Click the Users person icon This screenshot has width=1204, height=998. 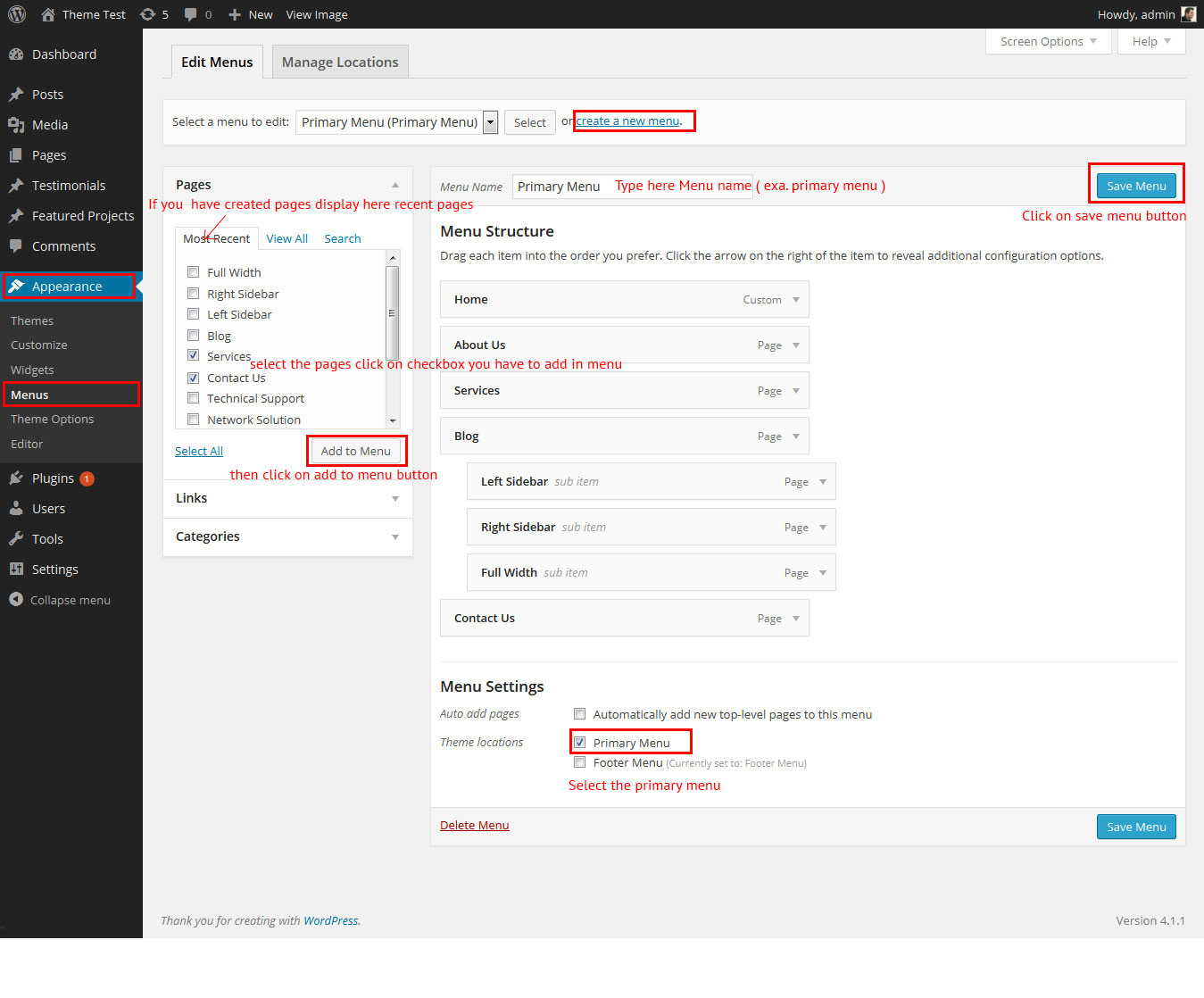point(16,509)
